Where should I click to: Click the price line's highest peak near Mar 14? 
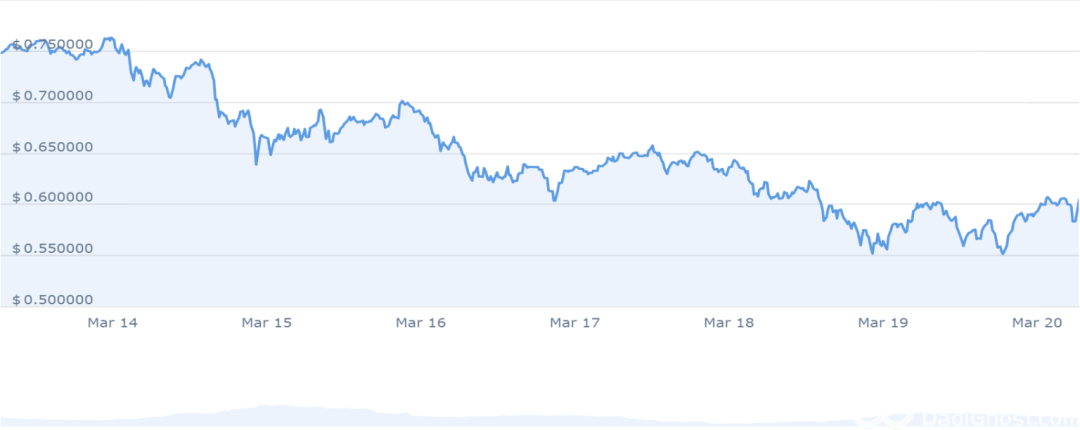tap(108, 39)
